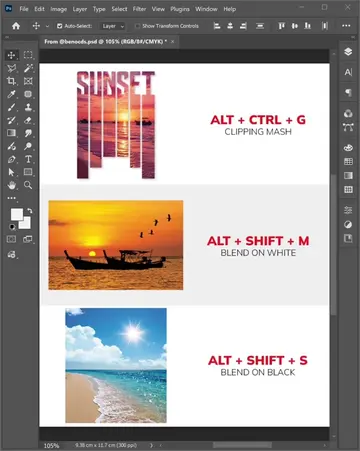This screenshot has height=451, width=360.
Task: Open the Character panel icon
Action: pos(348,72)
